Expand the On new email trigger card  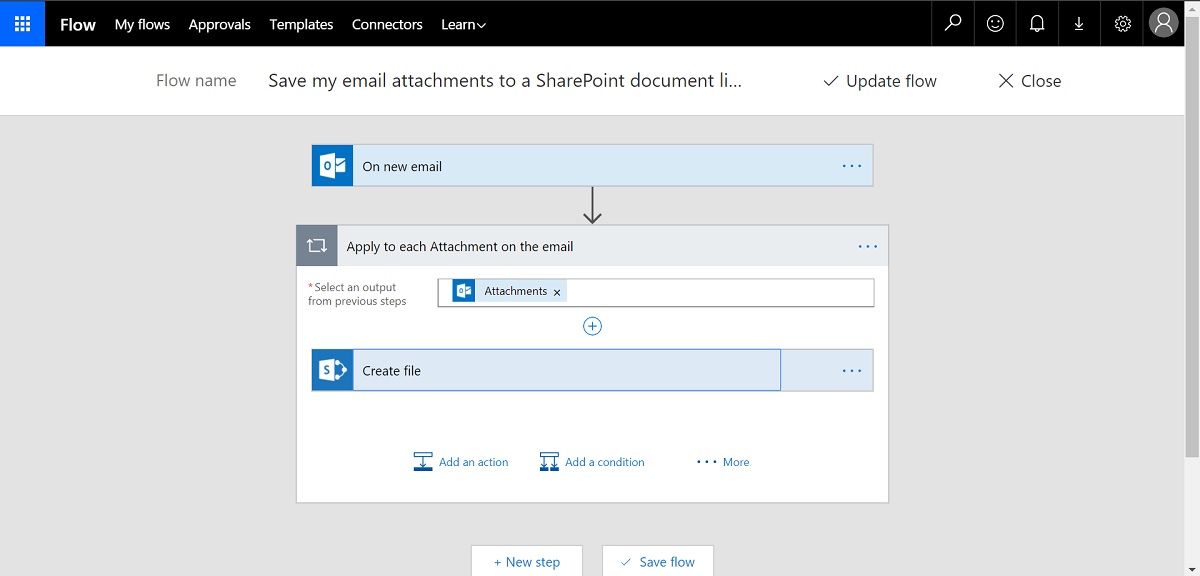[x=592, y=166]
